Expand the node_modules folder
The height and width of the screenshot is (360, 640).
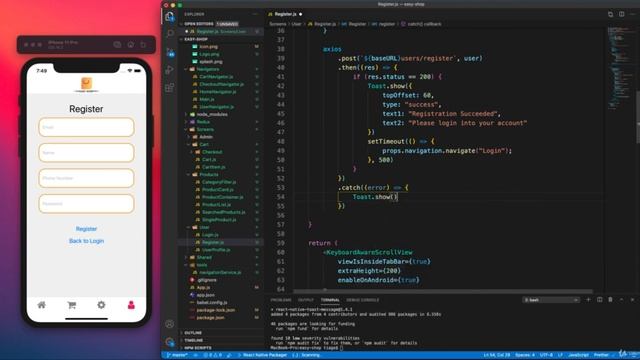(212, 114)
